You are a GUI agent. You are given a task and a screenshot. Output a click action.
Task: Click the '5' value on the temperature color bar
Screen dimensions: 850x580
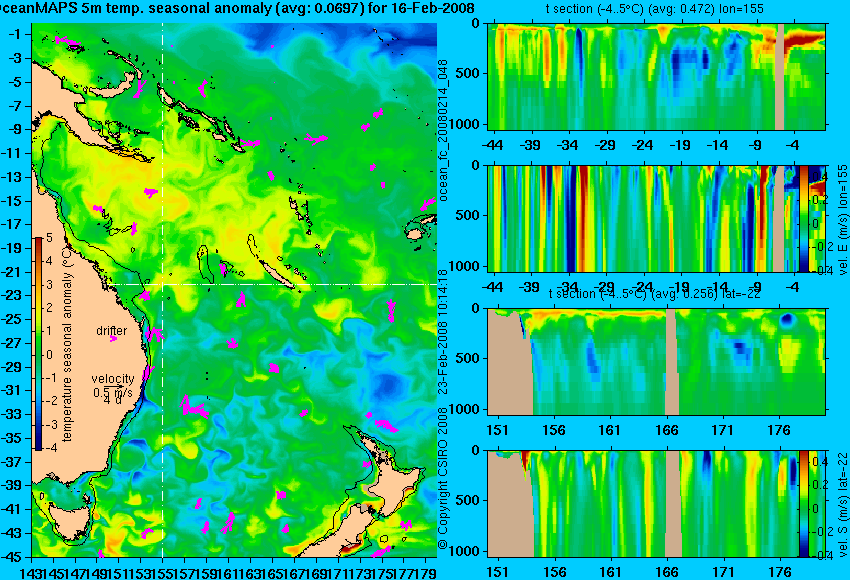tap(49, 237)
